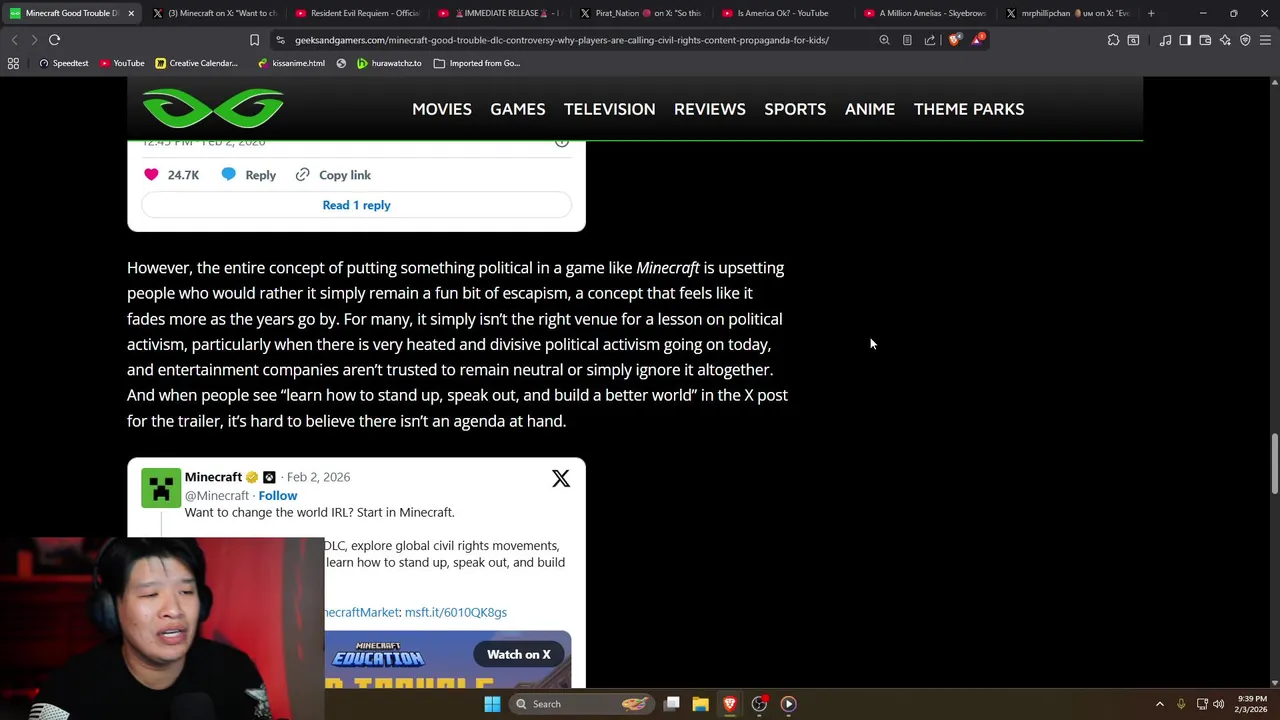Screen dimensions: 1280x720
Task: Open the tweet info circle icon
Action: (x=562, y=142)
